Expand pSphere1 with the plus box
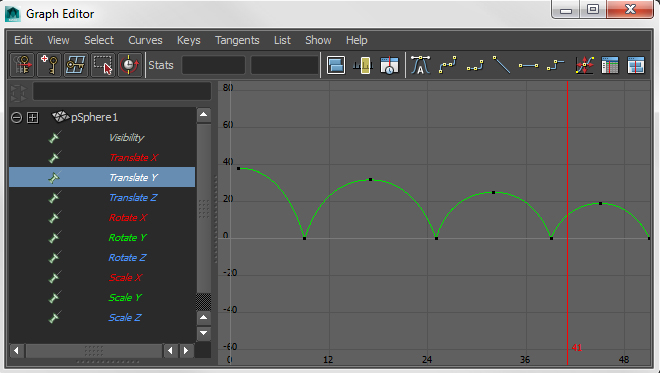 (x=32, y=117)
